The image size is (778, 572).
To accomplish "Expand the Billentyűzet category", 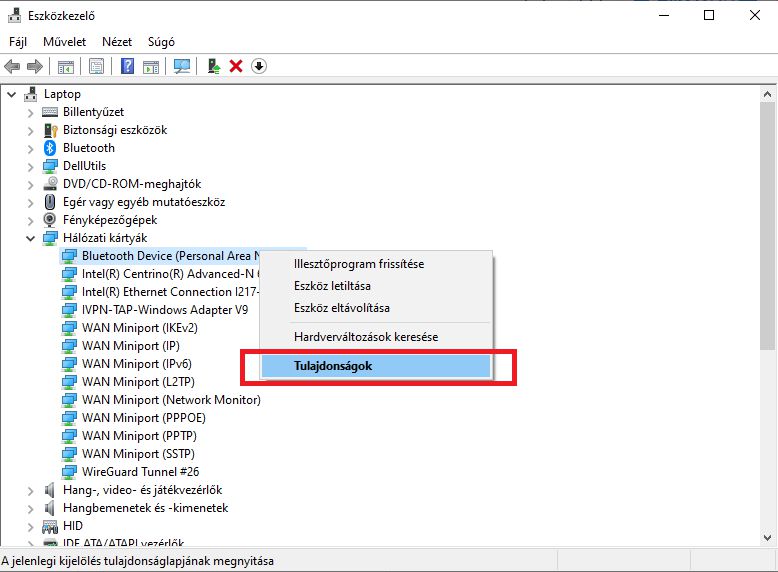I will tap(31, 112).
